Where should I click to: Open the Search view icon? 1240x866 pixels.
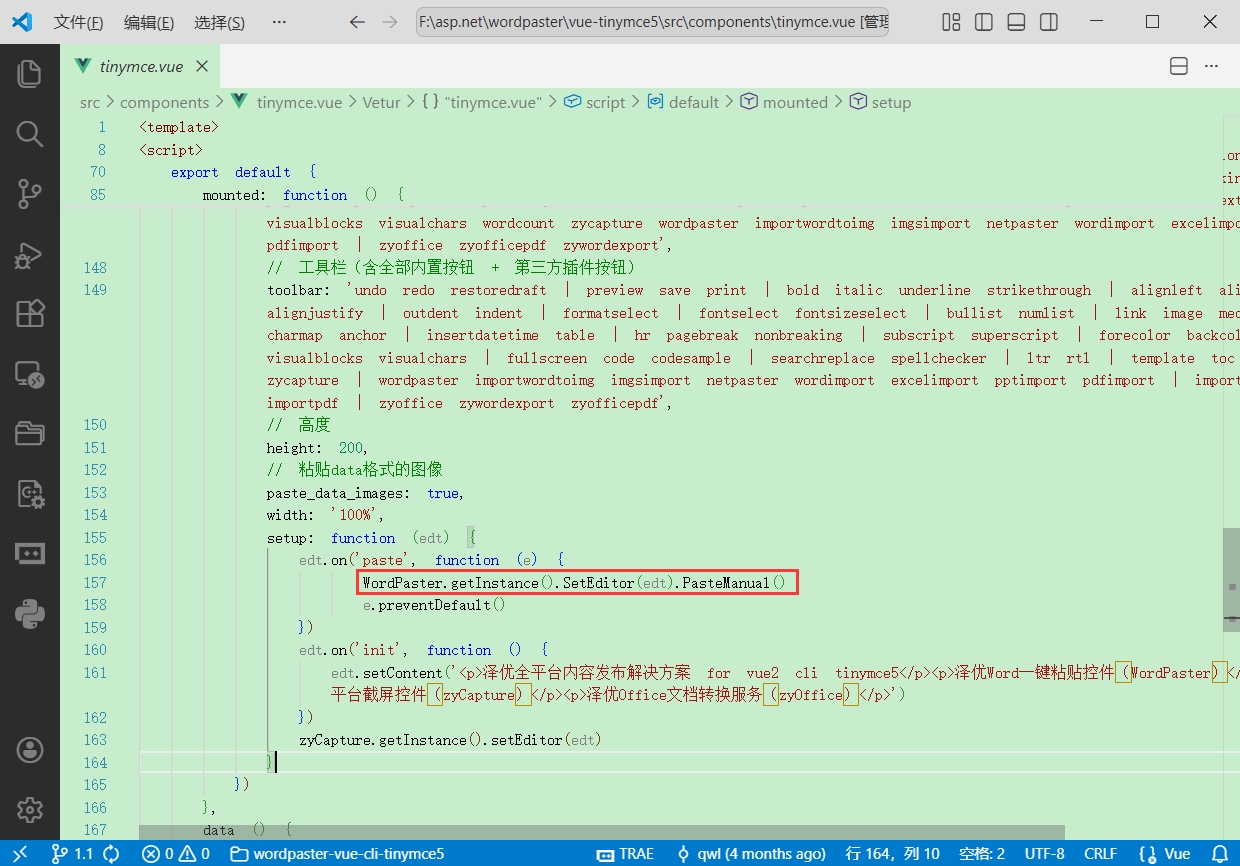pyautogui.click(x=30, y=134)
